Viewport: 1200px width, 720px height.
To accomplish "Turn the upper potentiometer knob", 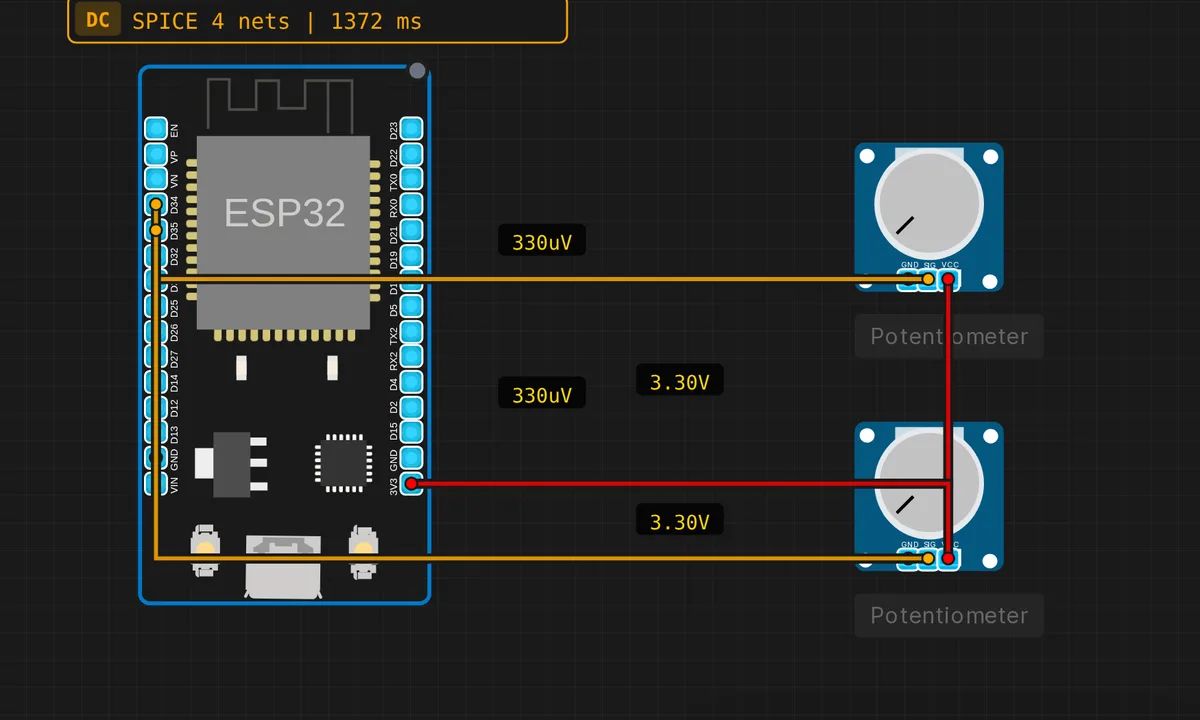I will pyautogui.click(x=929, y=204).
